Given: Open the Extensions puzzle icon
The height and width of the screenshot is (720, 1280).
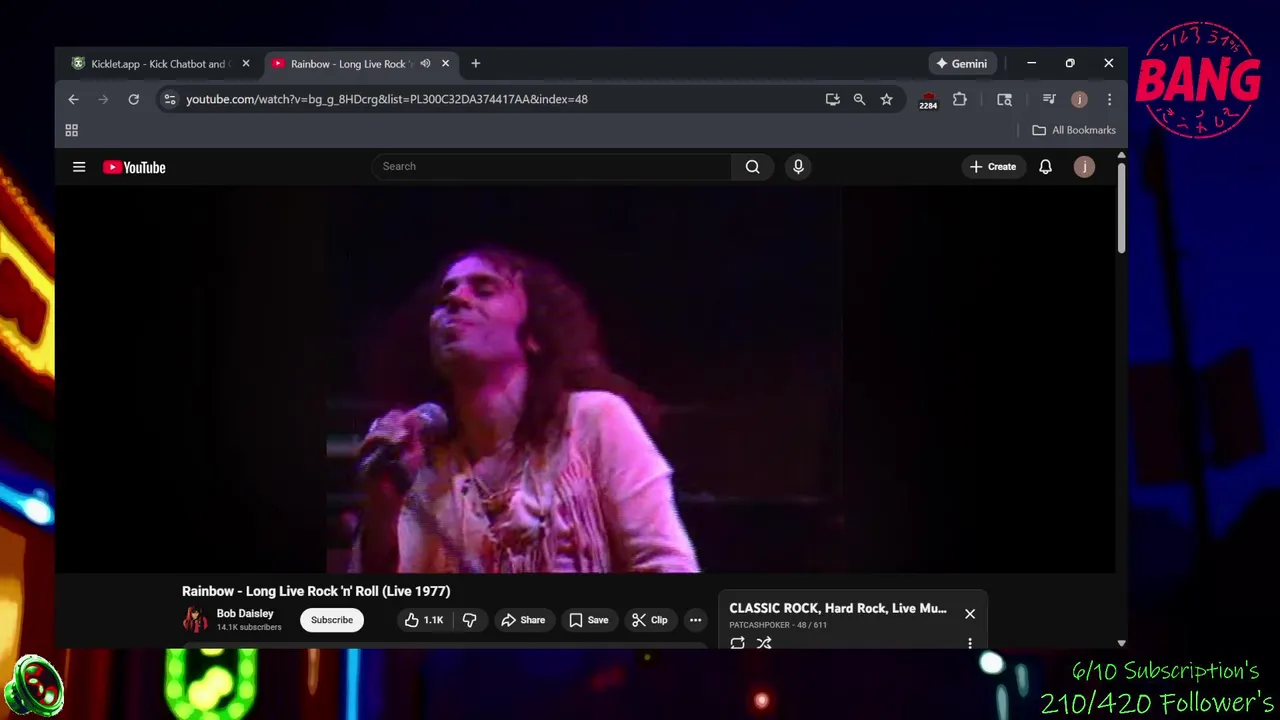Looking at the screenshot, I should 960,99.
